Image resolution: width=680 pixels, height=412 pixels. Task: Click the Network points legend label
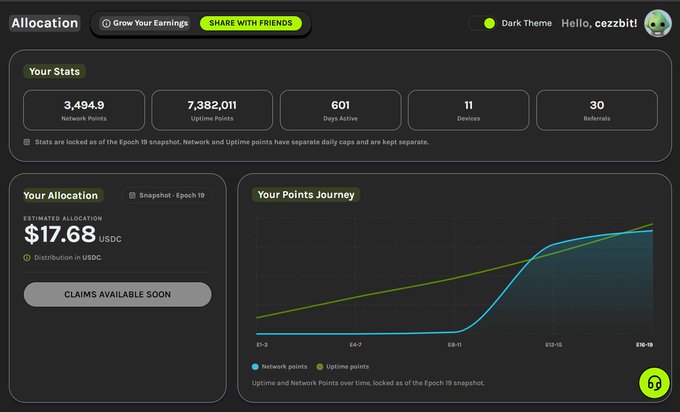coord(284,367)
